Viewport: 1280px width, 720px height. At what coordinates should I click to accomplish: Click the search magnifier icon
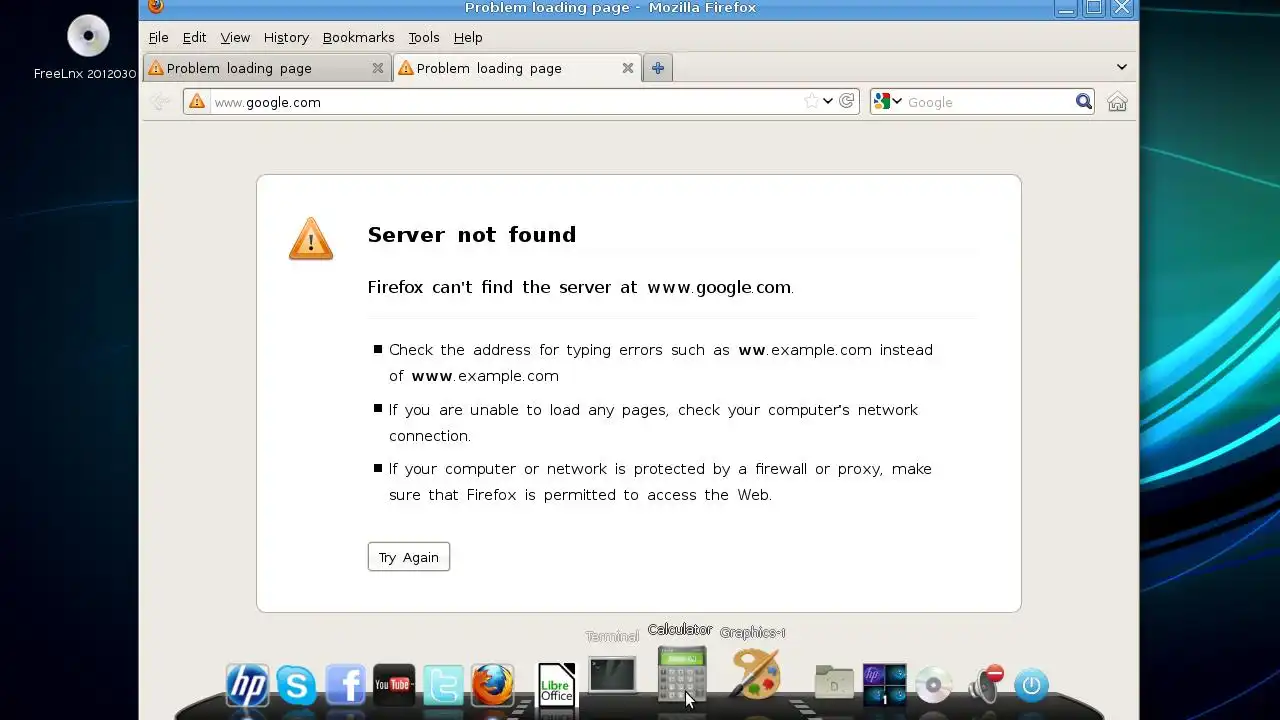pyautogui.click(x=1084, y=101)
